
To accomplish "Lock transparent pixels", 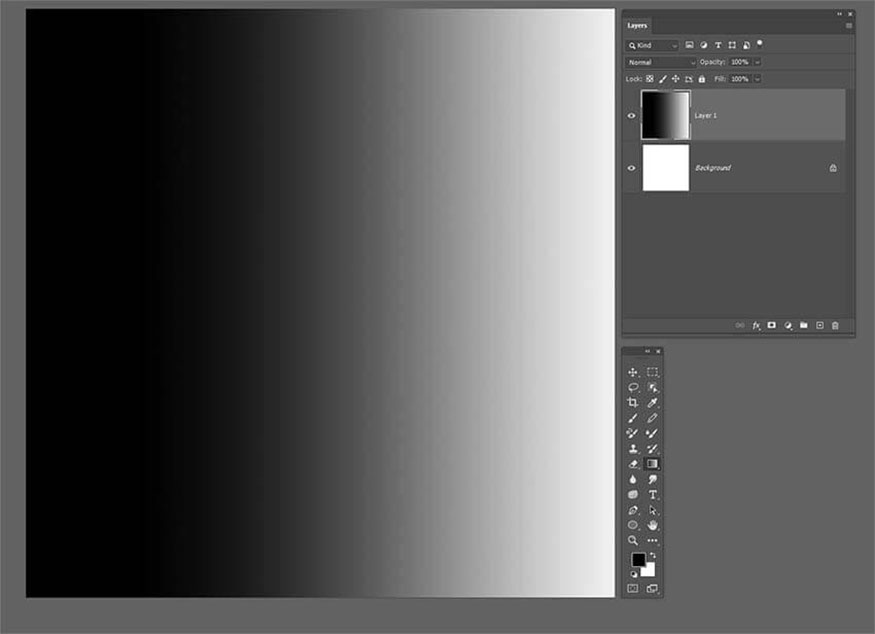I will point(650,79).
